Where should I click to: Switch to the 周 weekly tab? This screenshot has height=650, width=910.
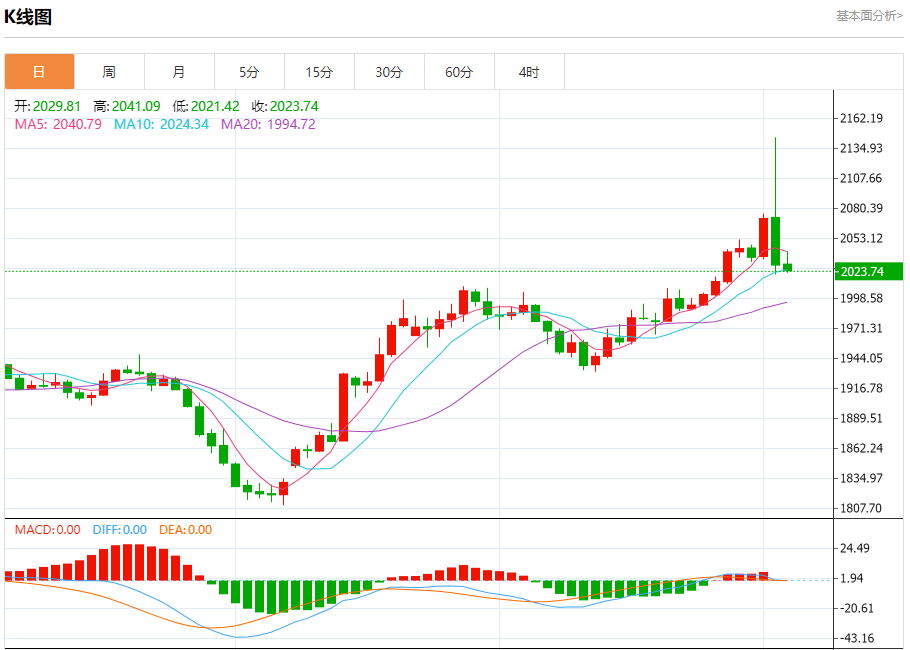point(109,72)
